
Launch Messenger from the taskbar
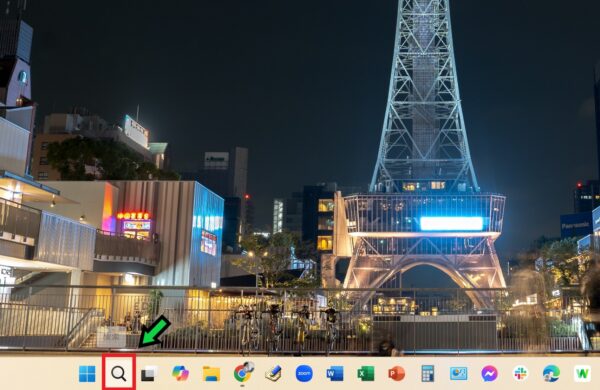(x=489, y=374)
